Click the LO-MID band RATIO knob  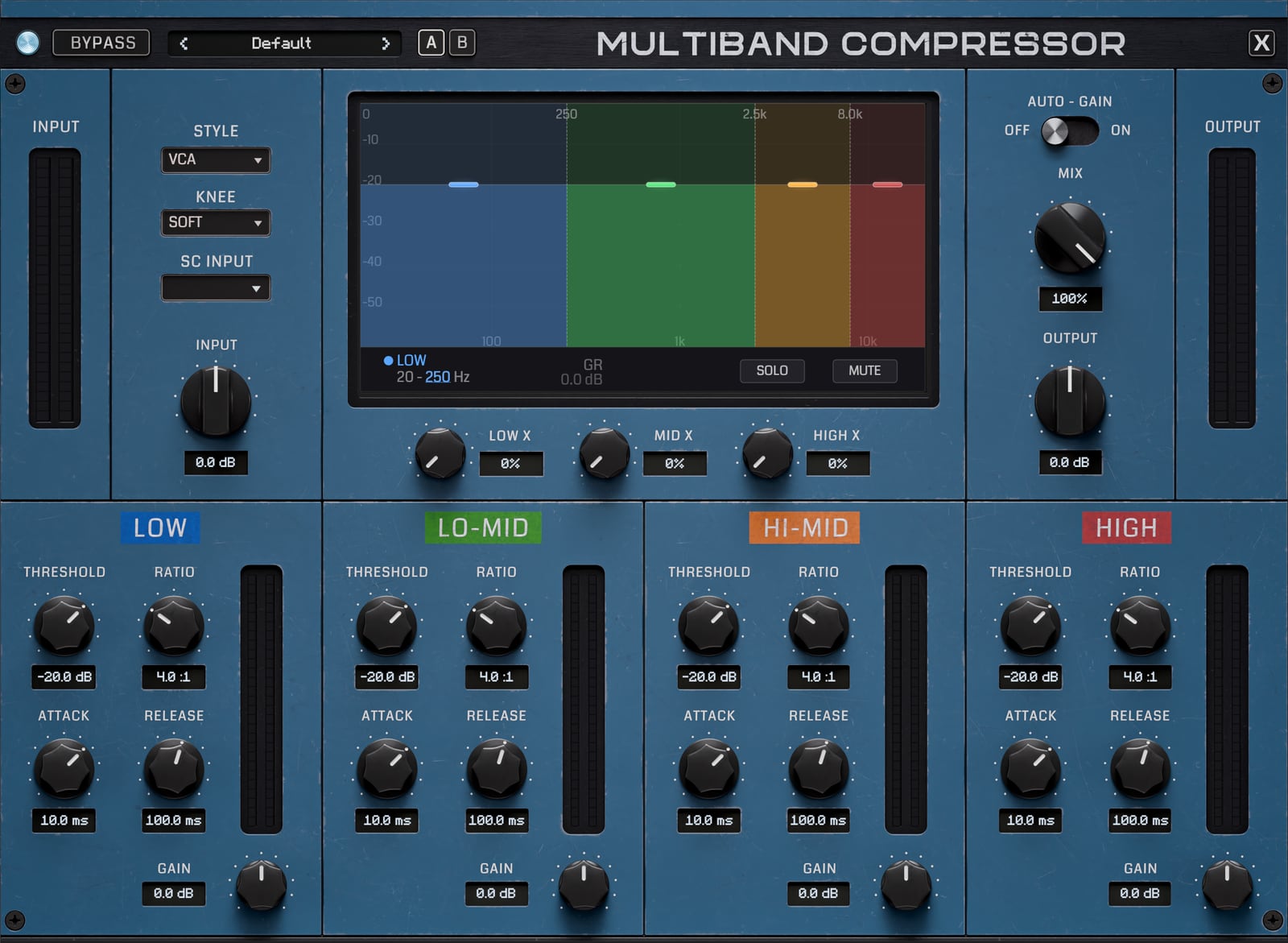(497, 626)
